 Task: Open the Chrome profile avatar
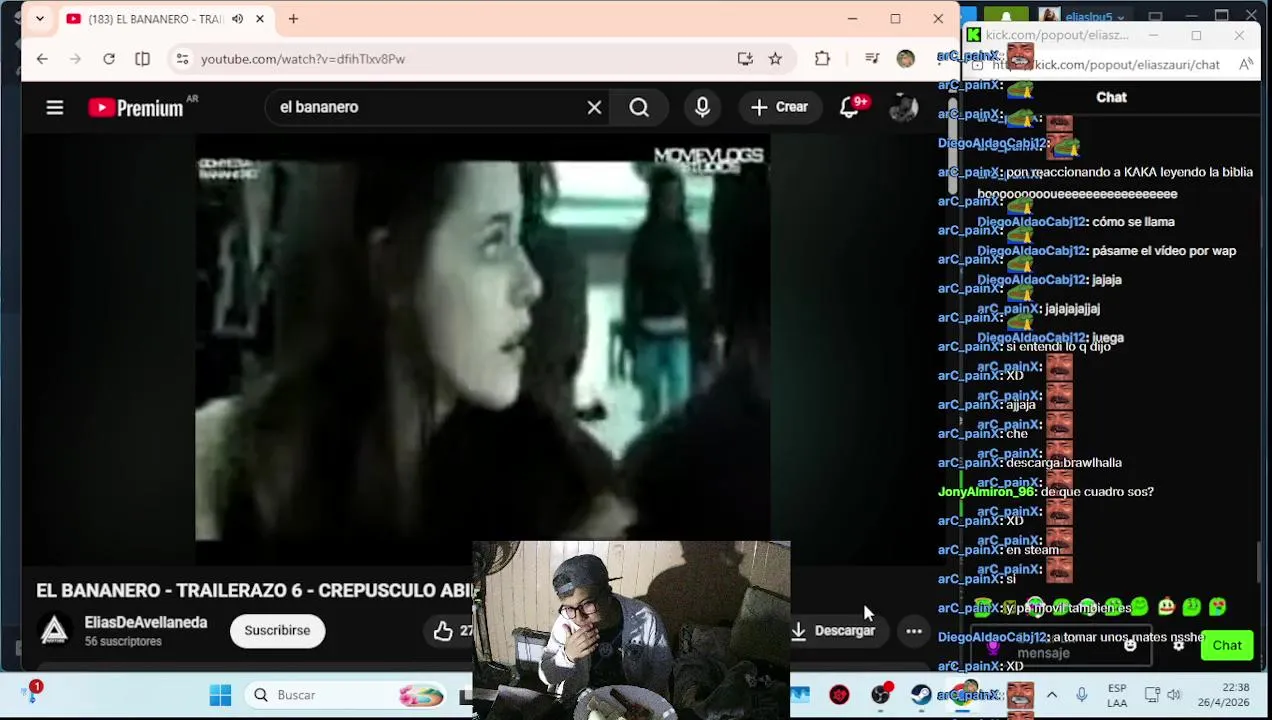906,59
